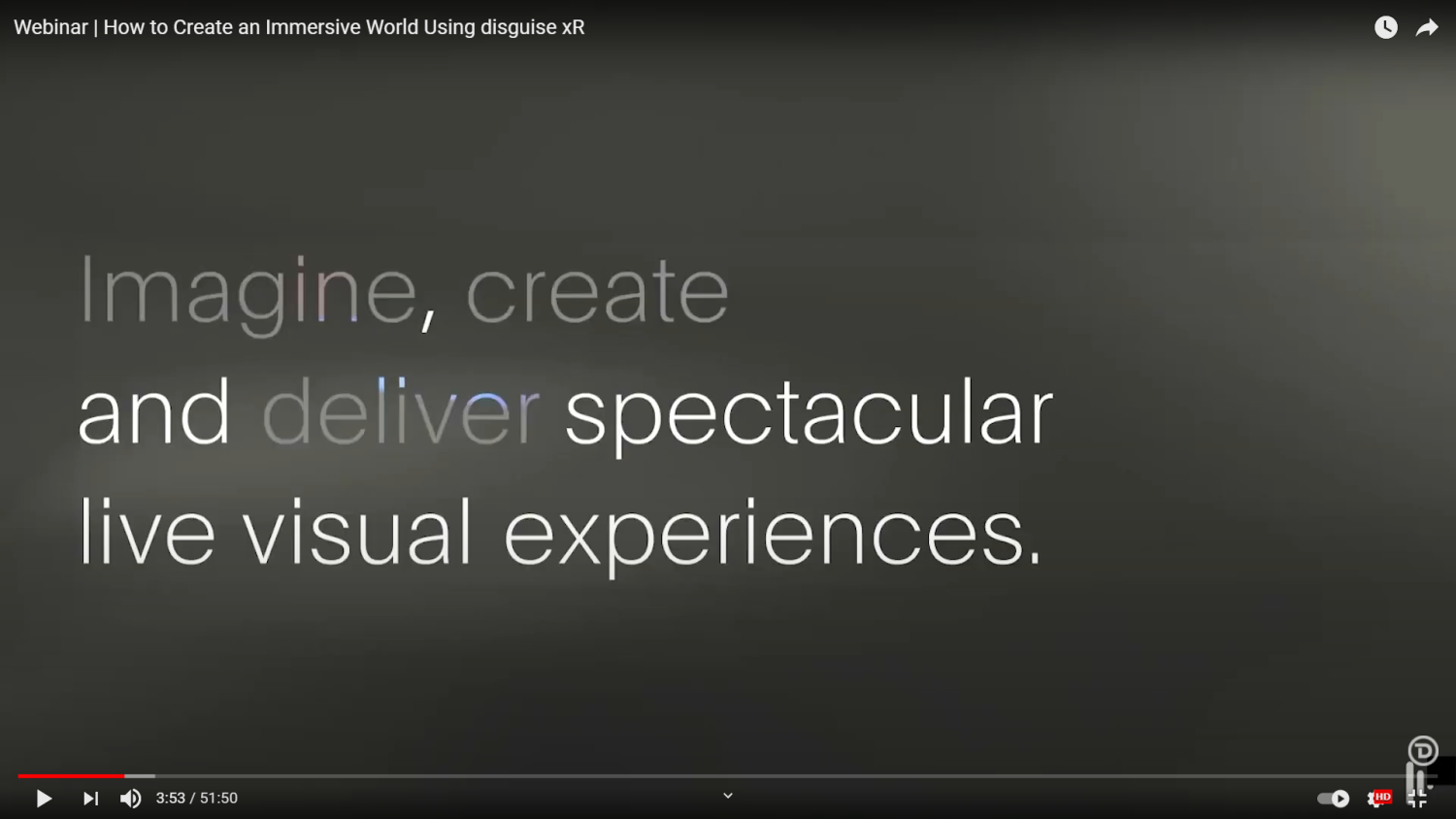This screenshot has width=1456, height=819.
Task: Skip to the next video
Action: click(90, 799)
